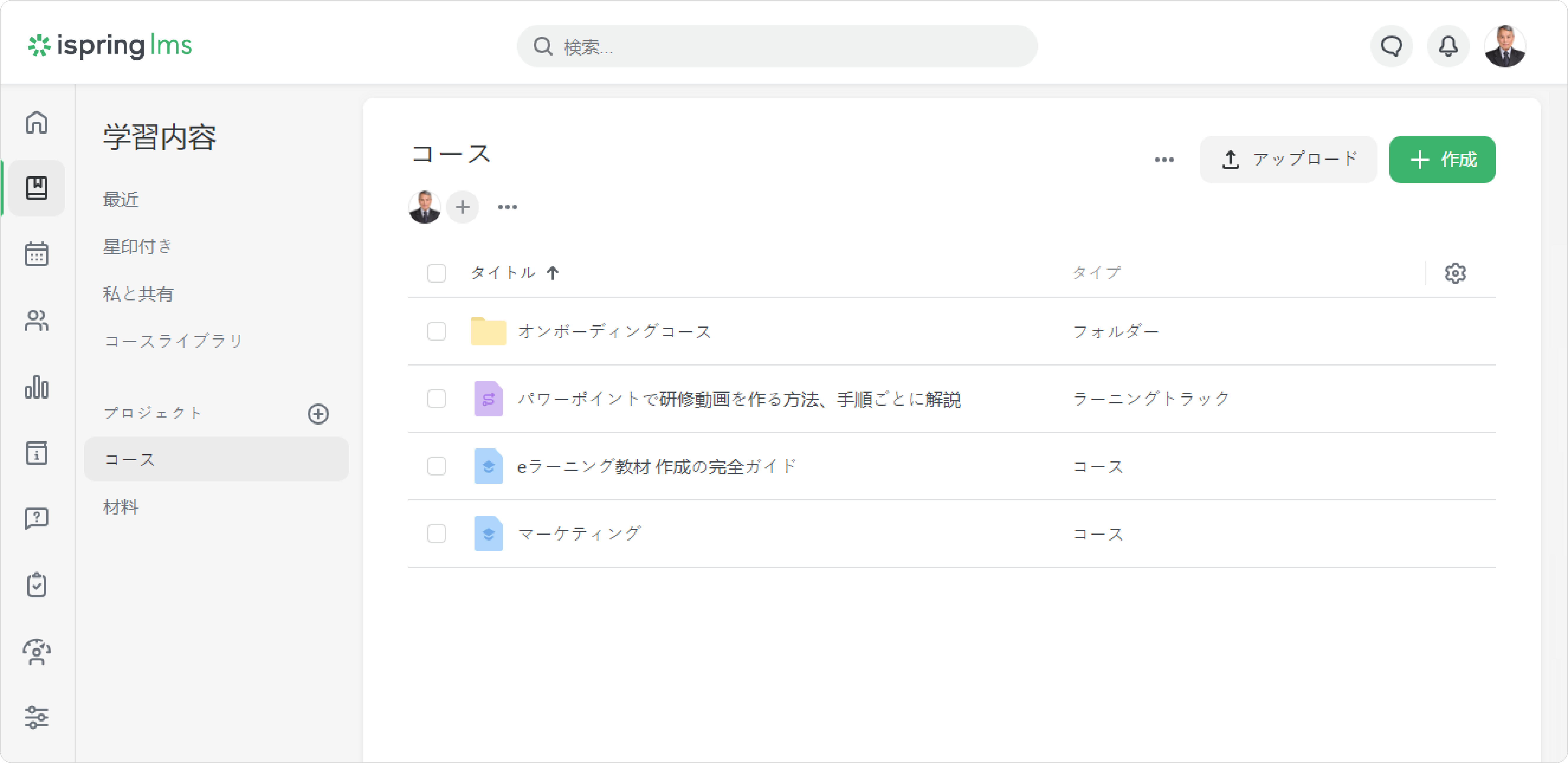Open the more options menu beside アップロード

[x=1164, y=160]
